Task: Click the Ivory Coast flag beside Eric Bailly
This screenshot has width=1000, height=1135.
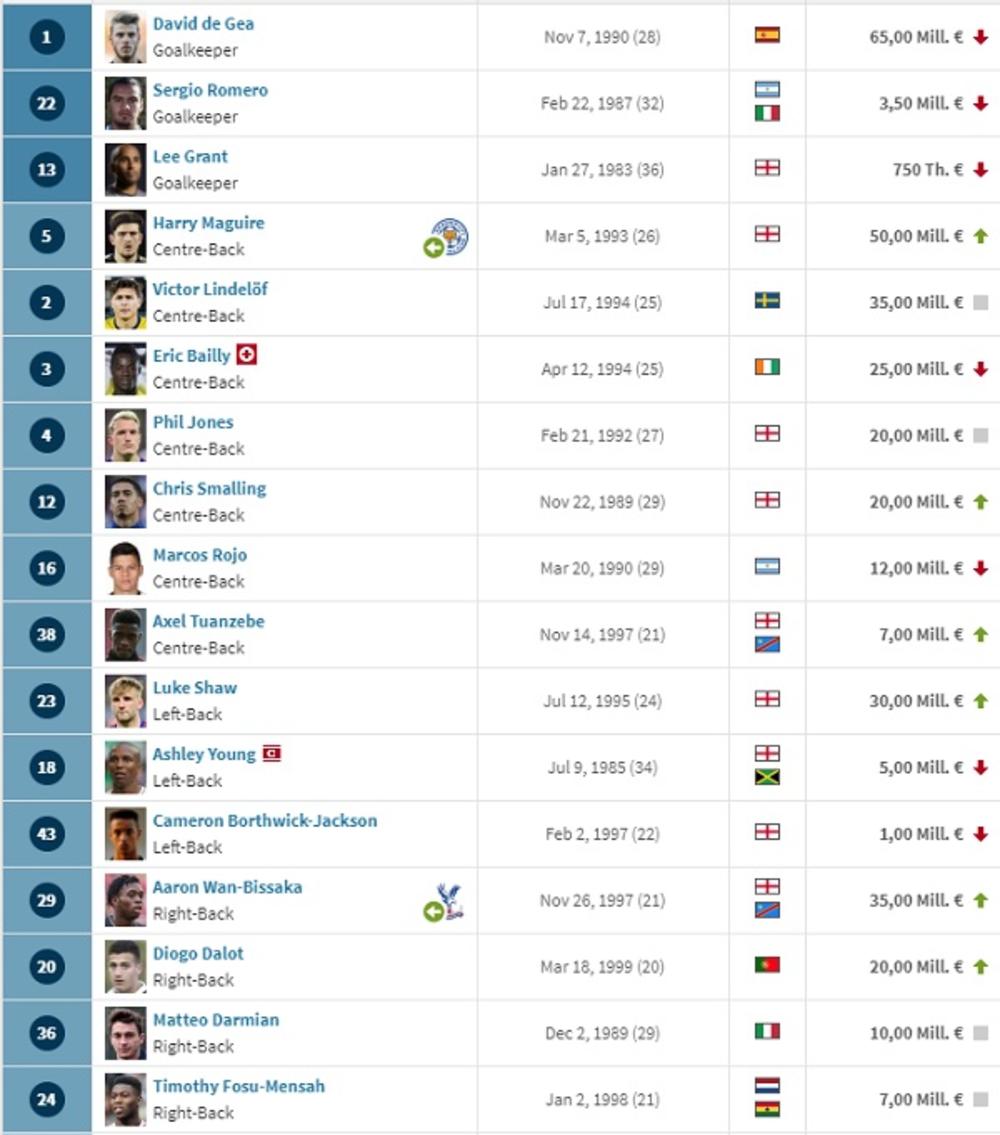Action: coord(767,367)
